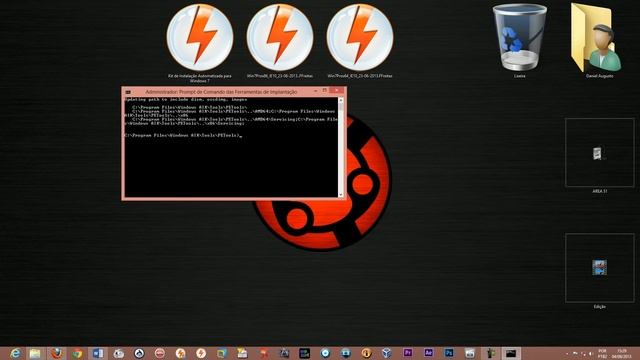Open the AREA 51 desktop item

599,156
